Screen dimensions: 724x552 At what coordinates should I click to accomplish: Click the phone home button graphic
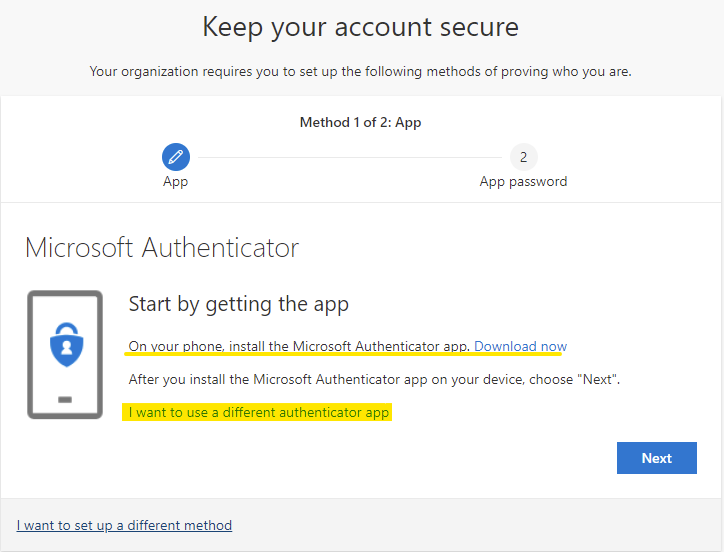coord(65,400)
